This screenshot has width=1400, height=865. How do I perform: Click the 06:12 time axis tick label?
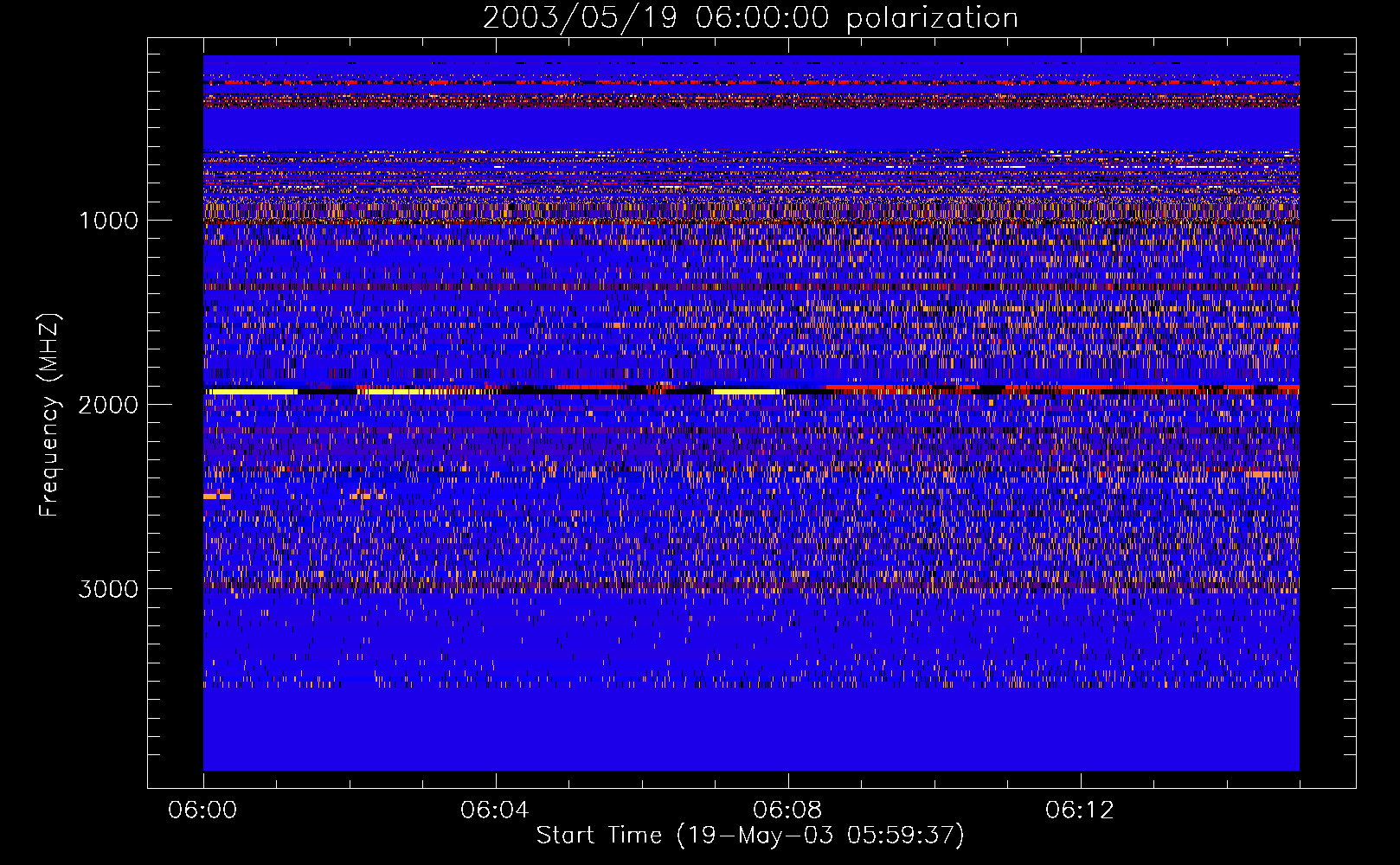click(1080, 811)
